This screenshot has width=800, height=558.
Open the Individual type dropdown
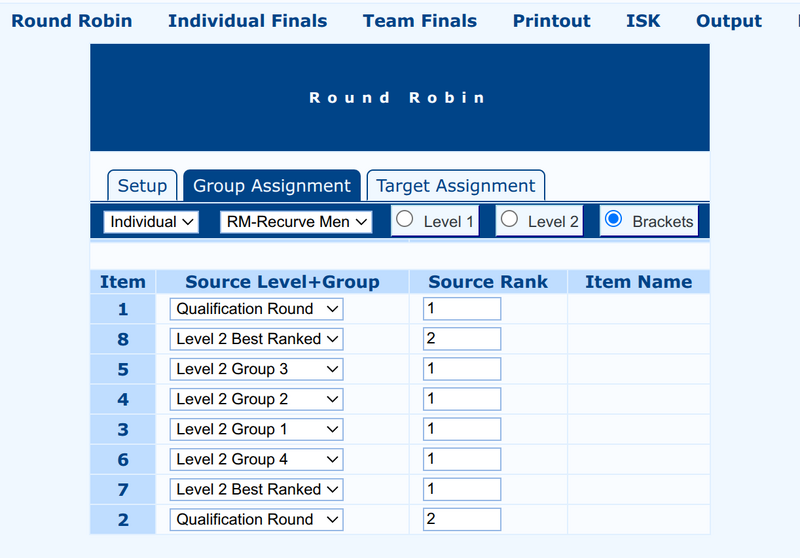coord(151,222)
